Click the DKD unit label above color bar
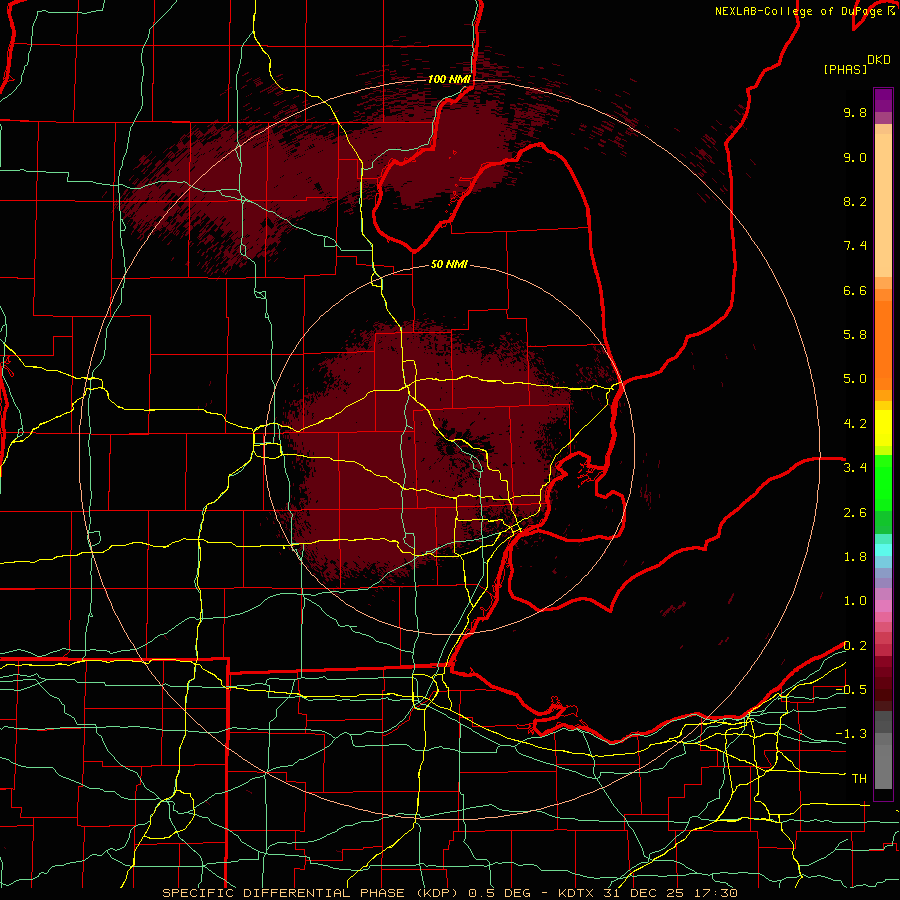900x900 pixels. [x=879, y=60]
